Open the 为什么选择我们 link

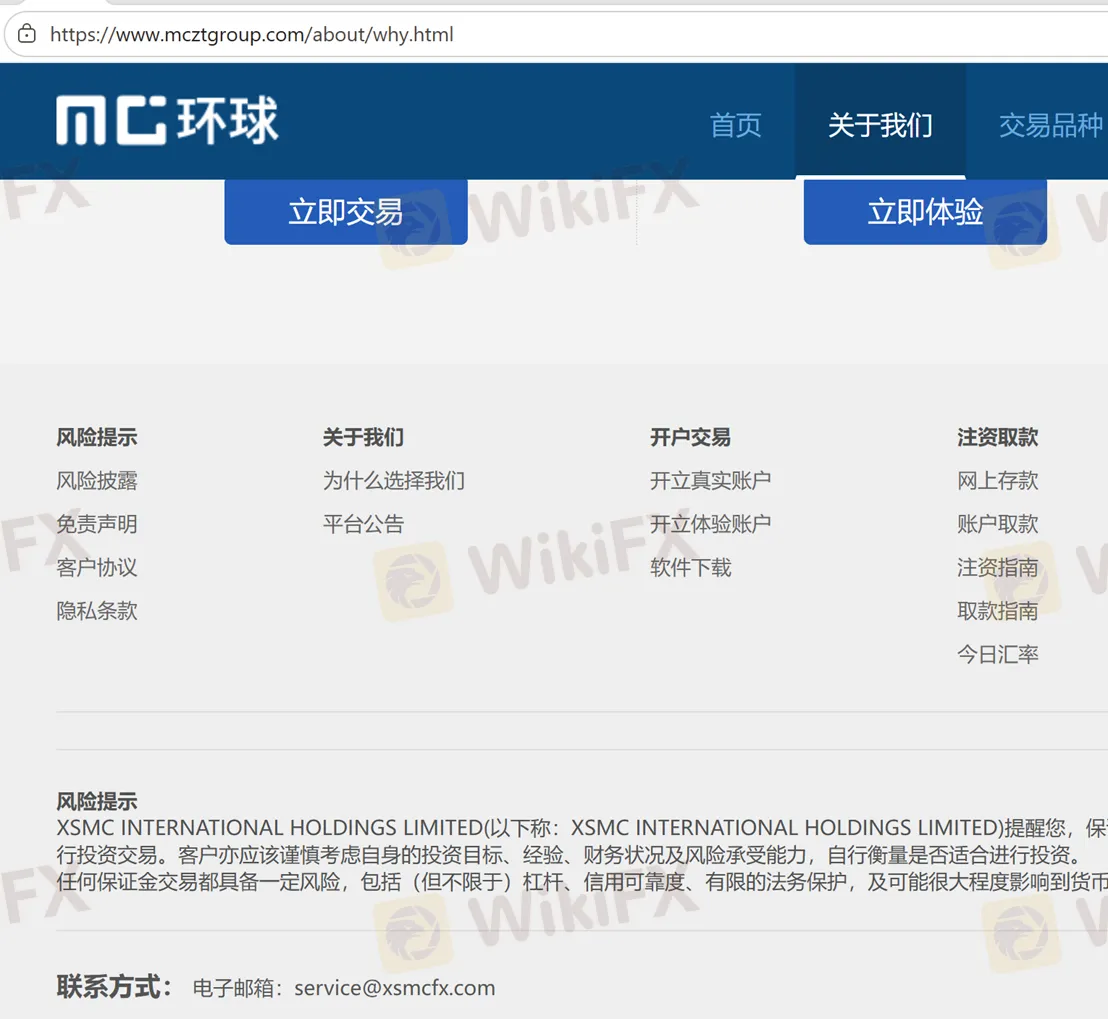[394, 481]
